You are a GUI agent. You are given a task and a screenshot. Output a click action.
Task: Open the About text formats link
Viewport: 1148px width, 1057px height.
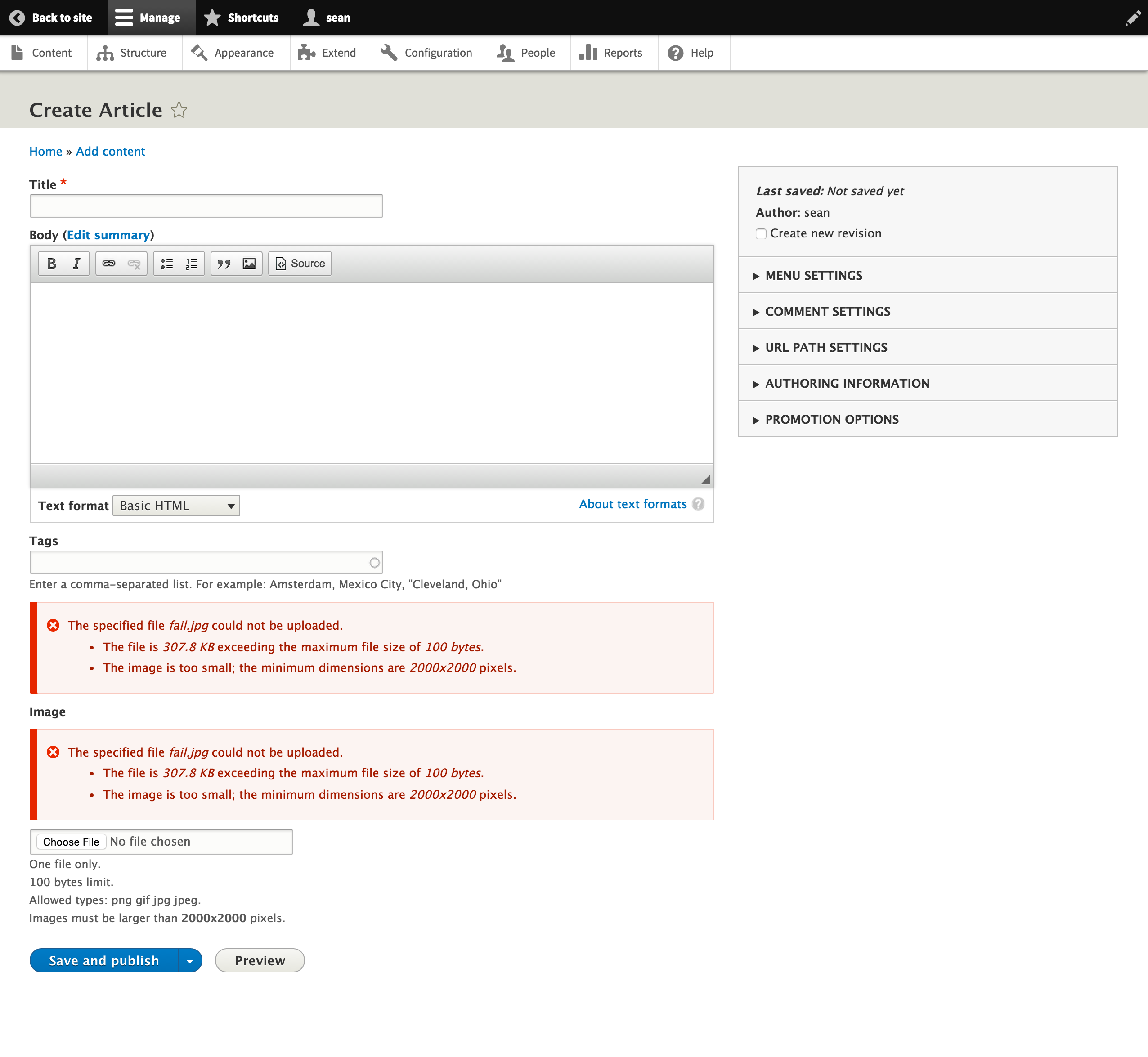point(632,504)
